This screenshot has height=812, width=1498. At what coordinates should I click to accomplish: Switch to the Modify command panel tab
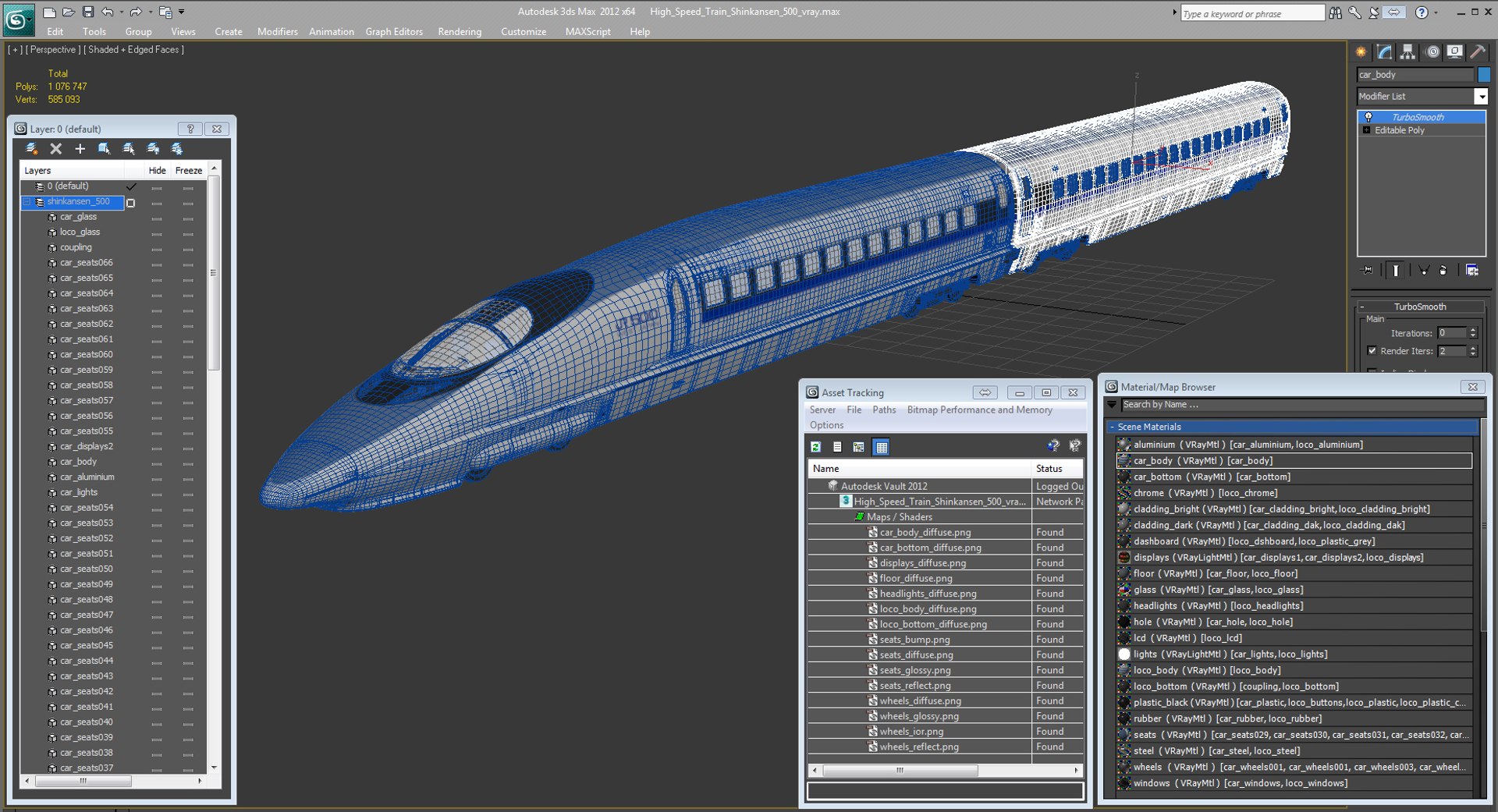tap(1385, 52)
